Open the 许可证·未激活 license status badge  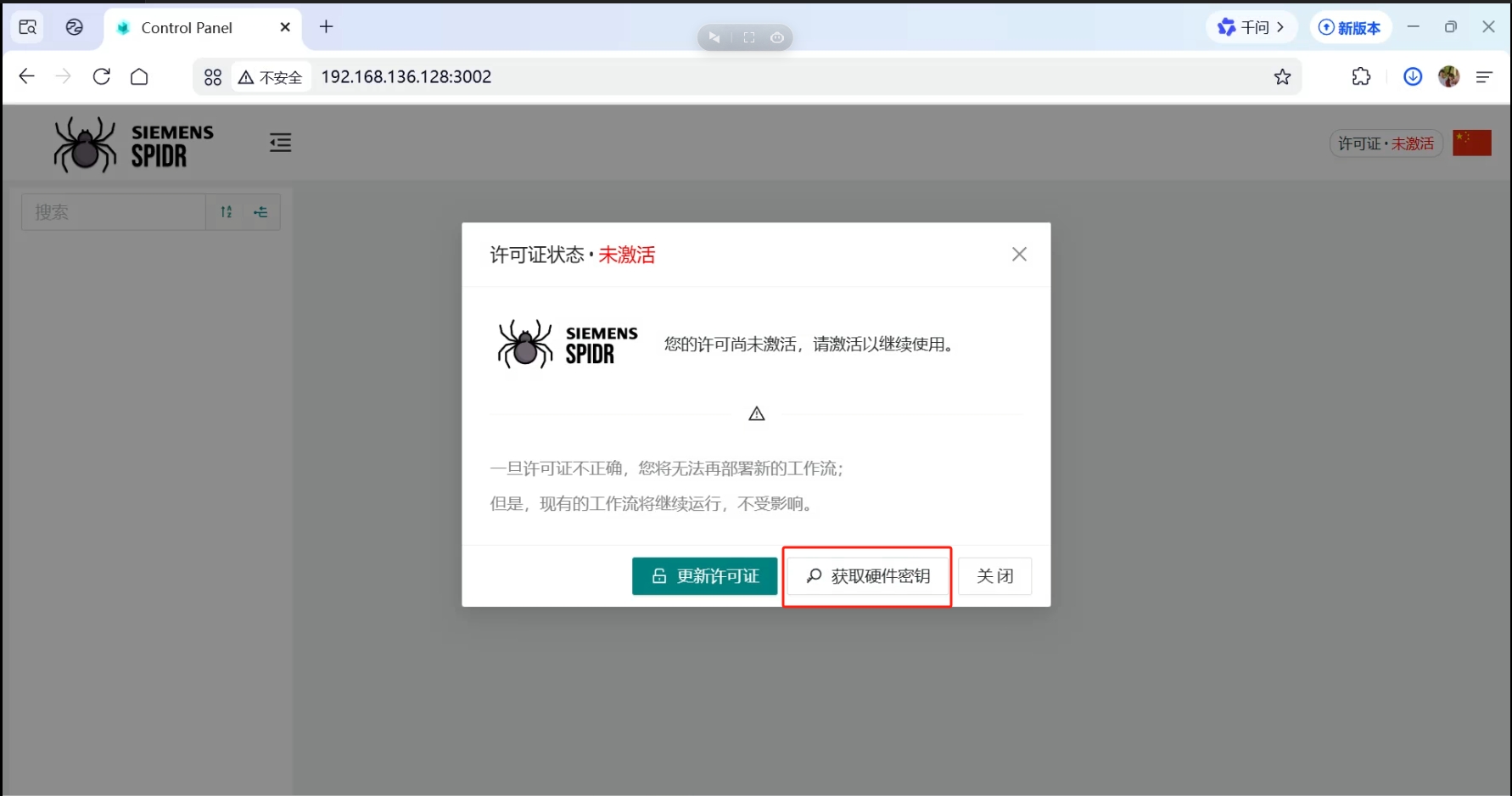point(1386,143)
